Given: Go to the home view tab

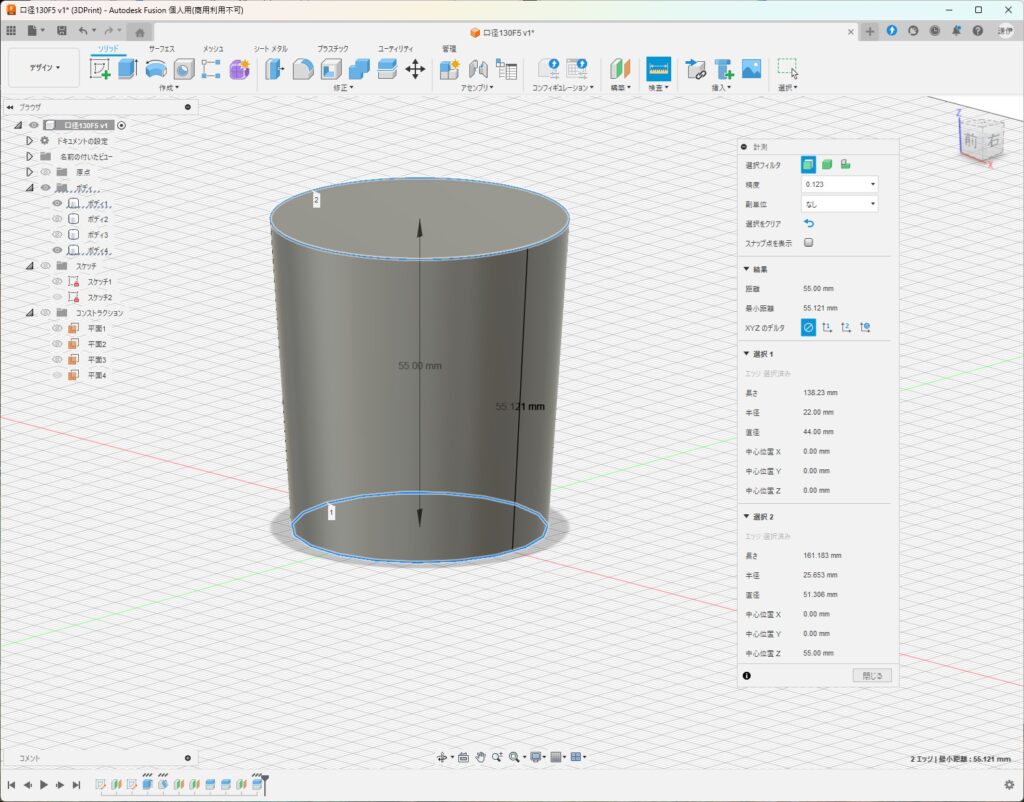Looking at the screenshot, I should click(139, 32).
